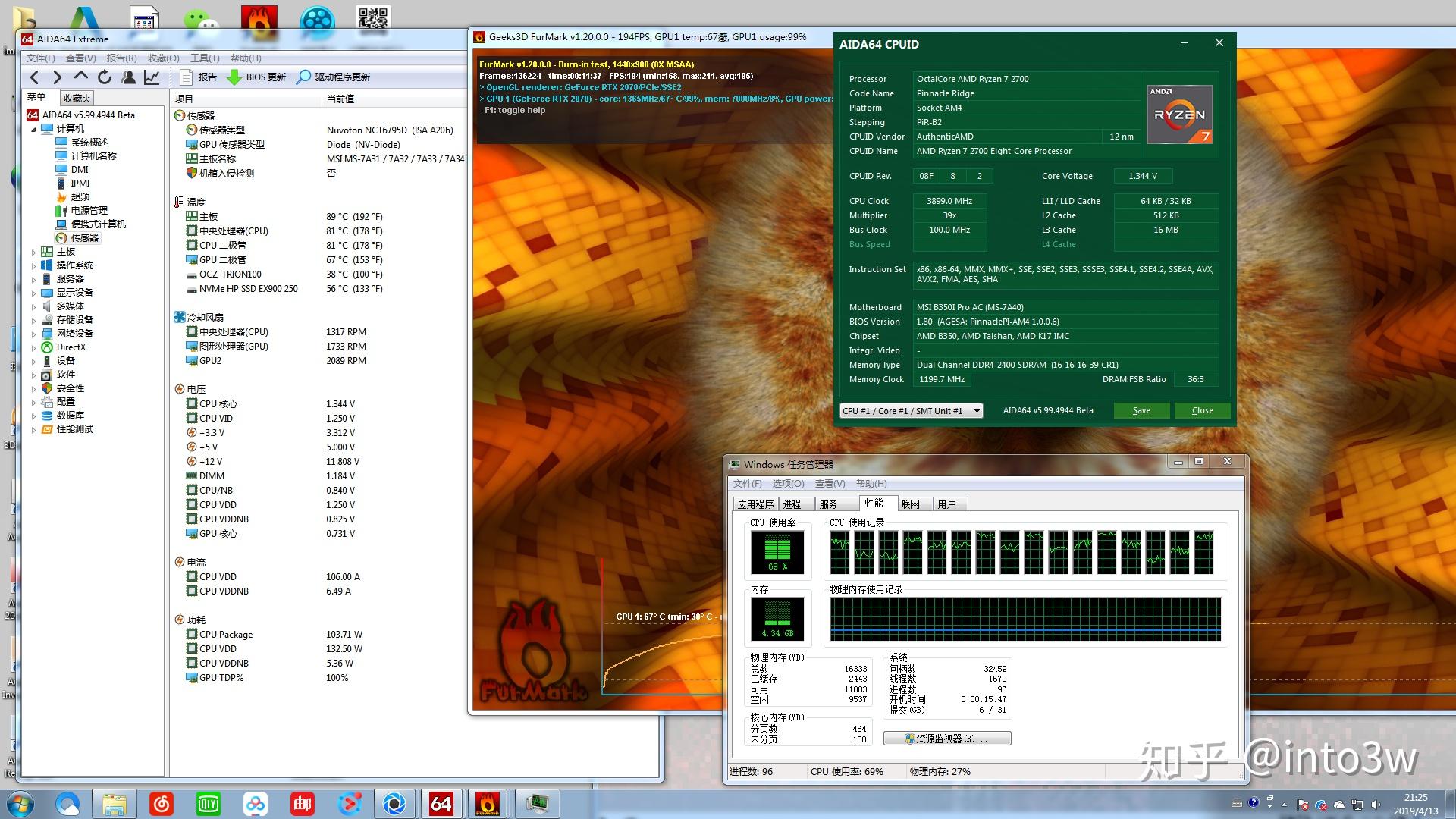Click the Ryzen 7 logo in CPUID
This screenshot has width=1456, height=819.
tap(1179, 115)
